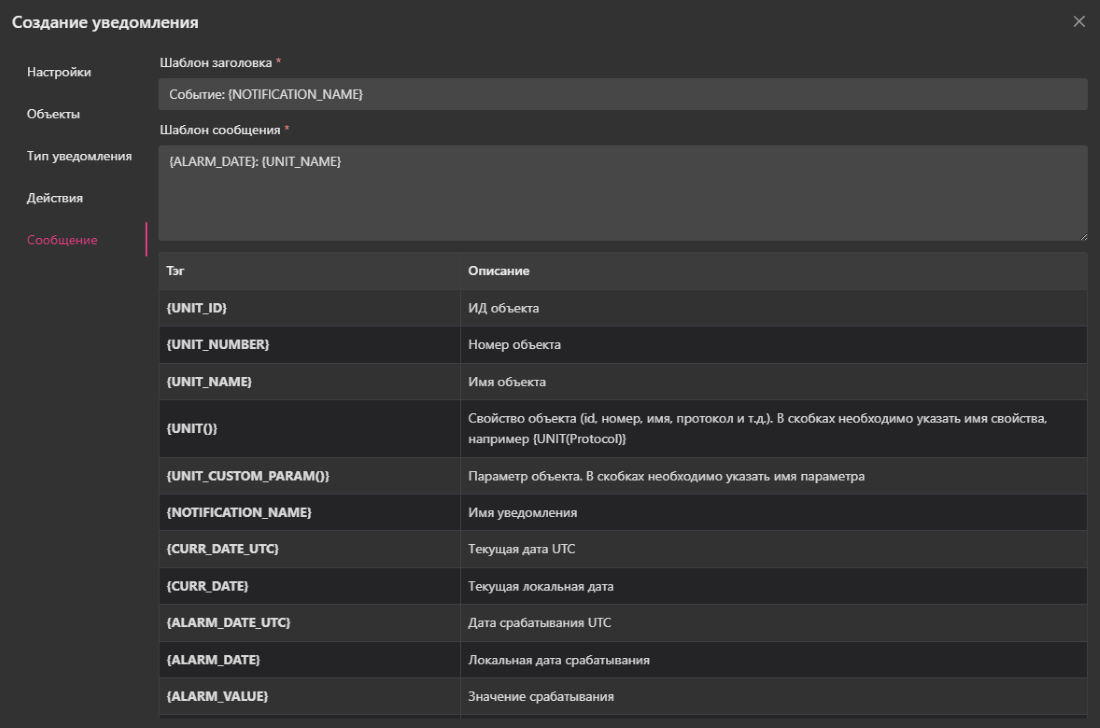Click the {CURR_DATE_UTC} tag

tap(222, 550)
